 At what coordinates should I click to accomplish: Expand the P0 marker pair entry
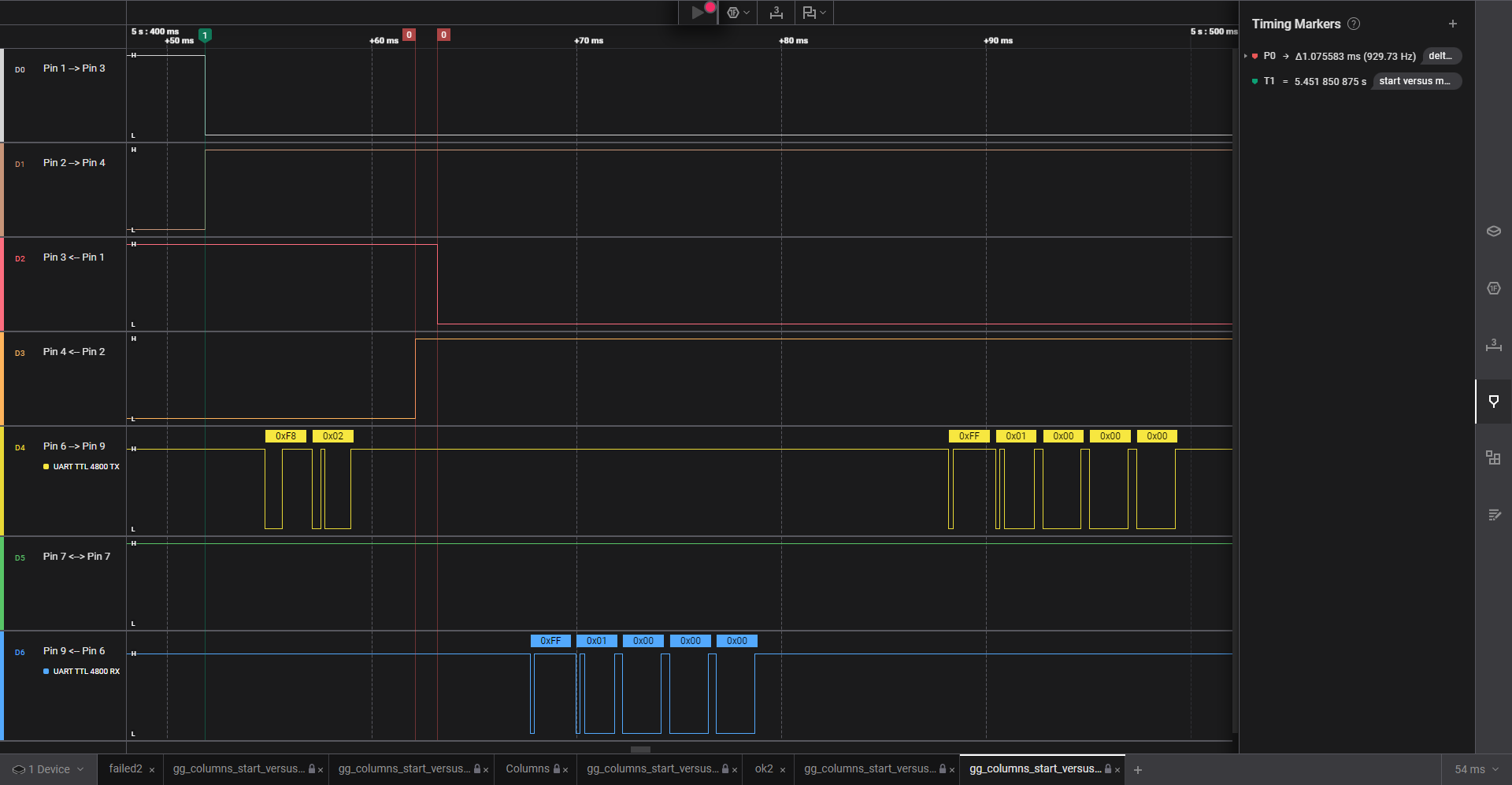[1245, 57]
